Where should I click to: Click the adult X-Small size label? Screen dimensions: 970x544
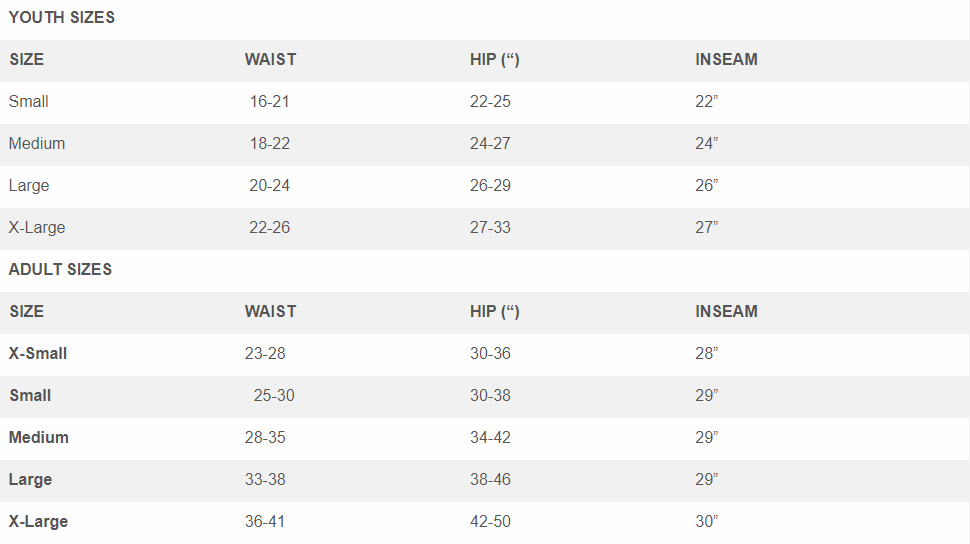click(38, 353)
